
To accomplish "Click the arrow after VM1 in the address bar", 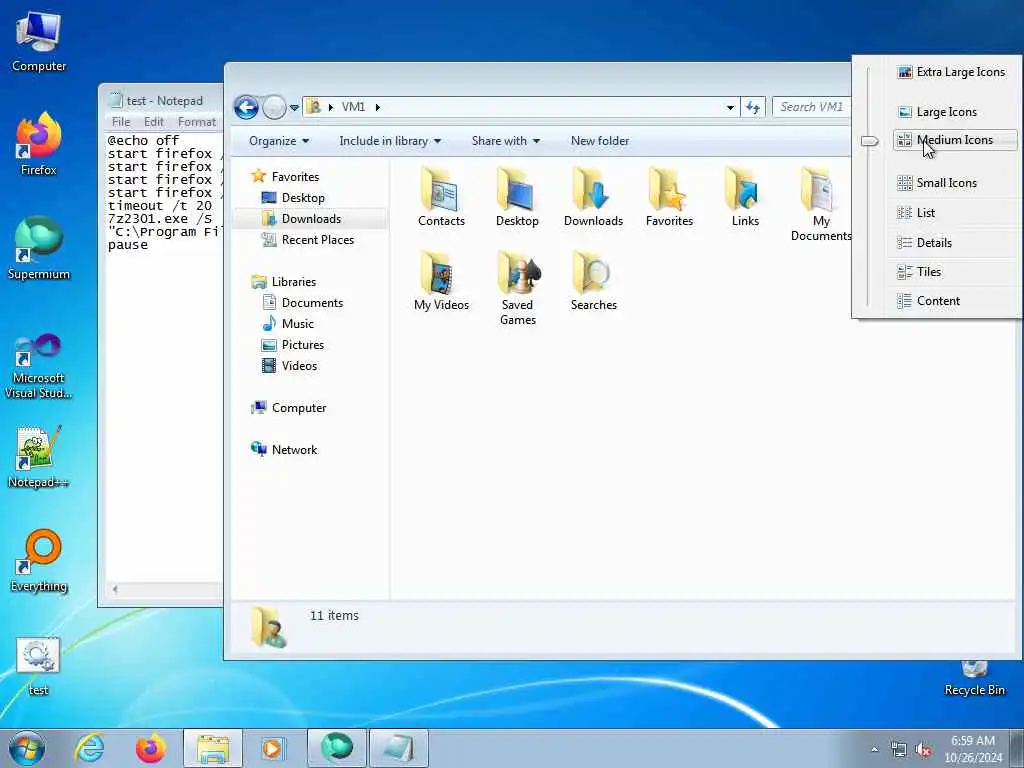I will [x=377, y=107].
